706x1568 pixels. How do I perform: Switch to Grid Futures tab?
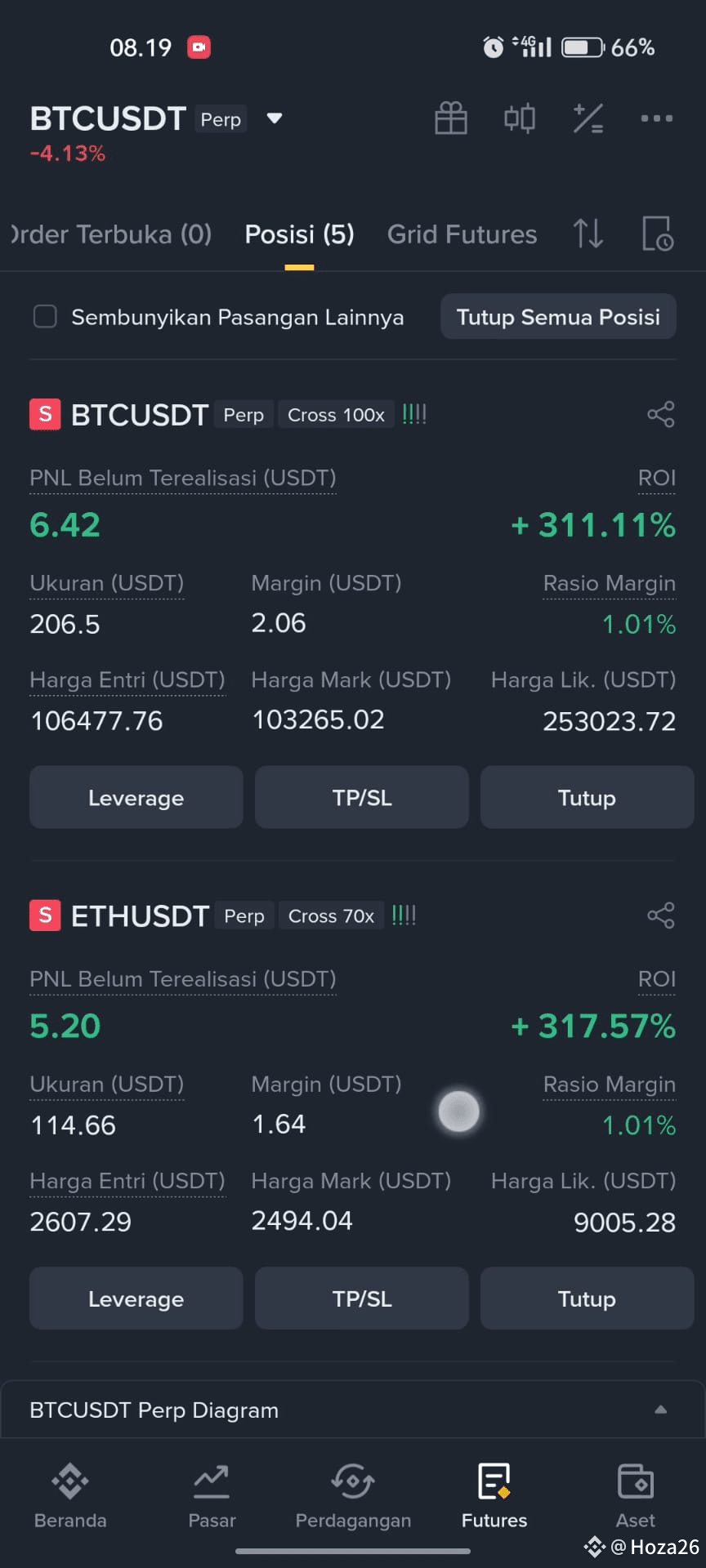(x=462, y=234)
